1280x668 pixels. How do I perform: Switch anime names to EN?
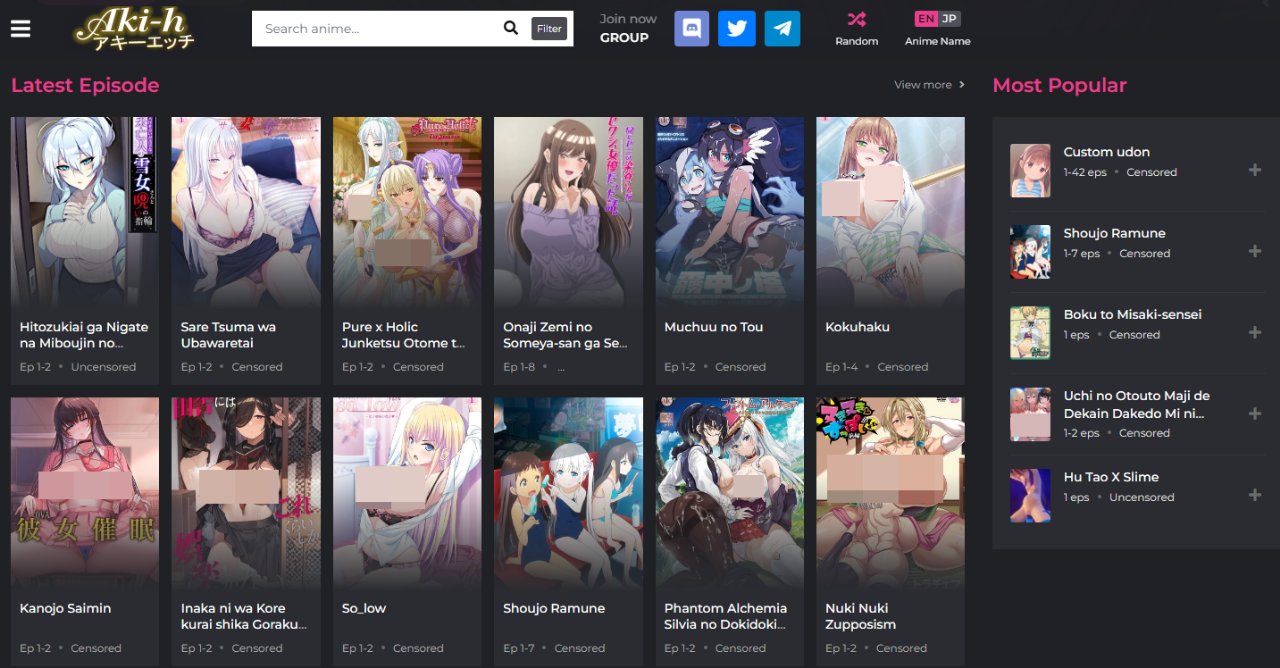927,19
